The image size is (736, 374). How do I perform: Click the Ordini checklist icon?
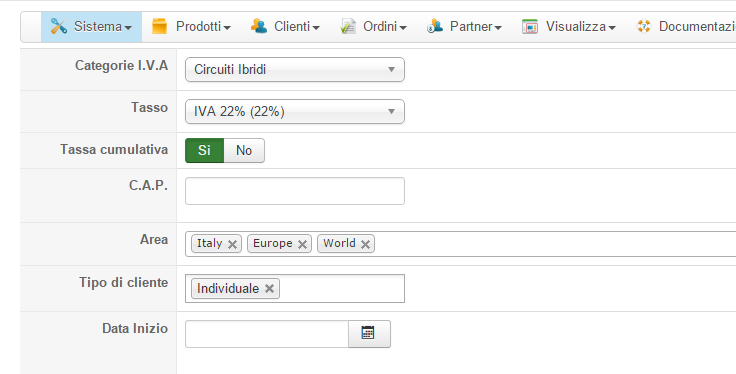click(348, 26)
